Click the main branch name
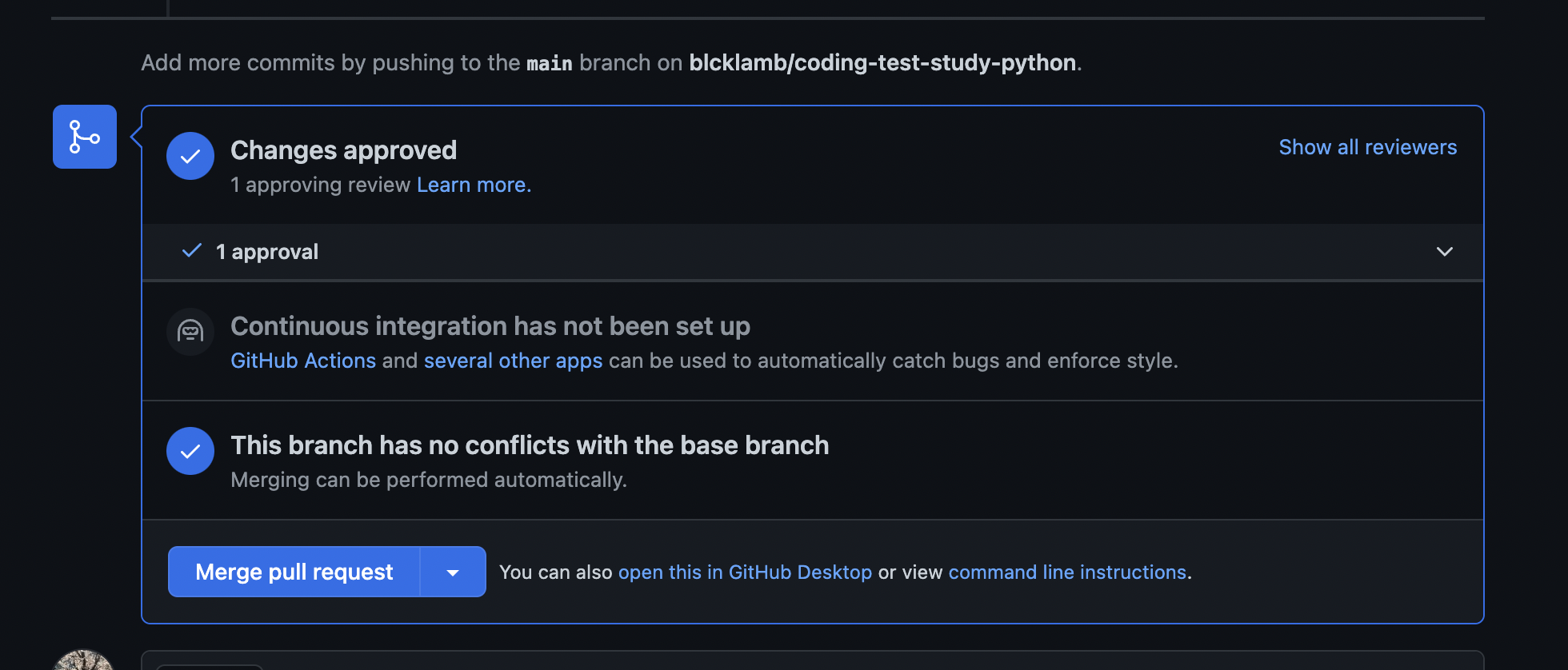The height and width of the screenshot is (670, 1568). (550, 63)
